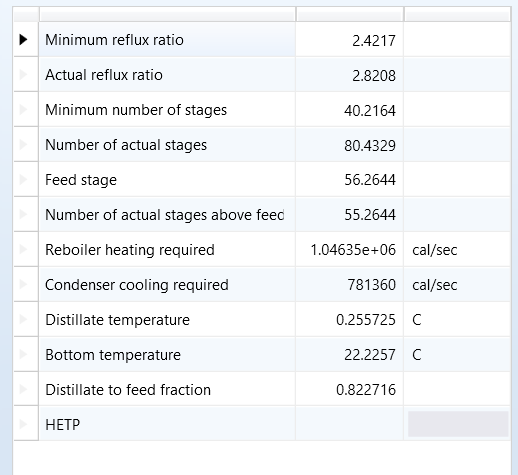This screenshot has height=475, width=518.
Task: Select the Minimum reflux ratio row arrow
Action: tap(23, 40)
